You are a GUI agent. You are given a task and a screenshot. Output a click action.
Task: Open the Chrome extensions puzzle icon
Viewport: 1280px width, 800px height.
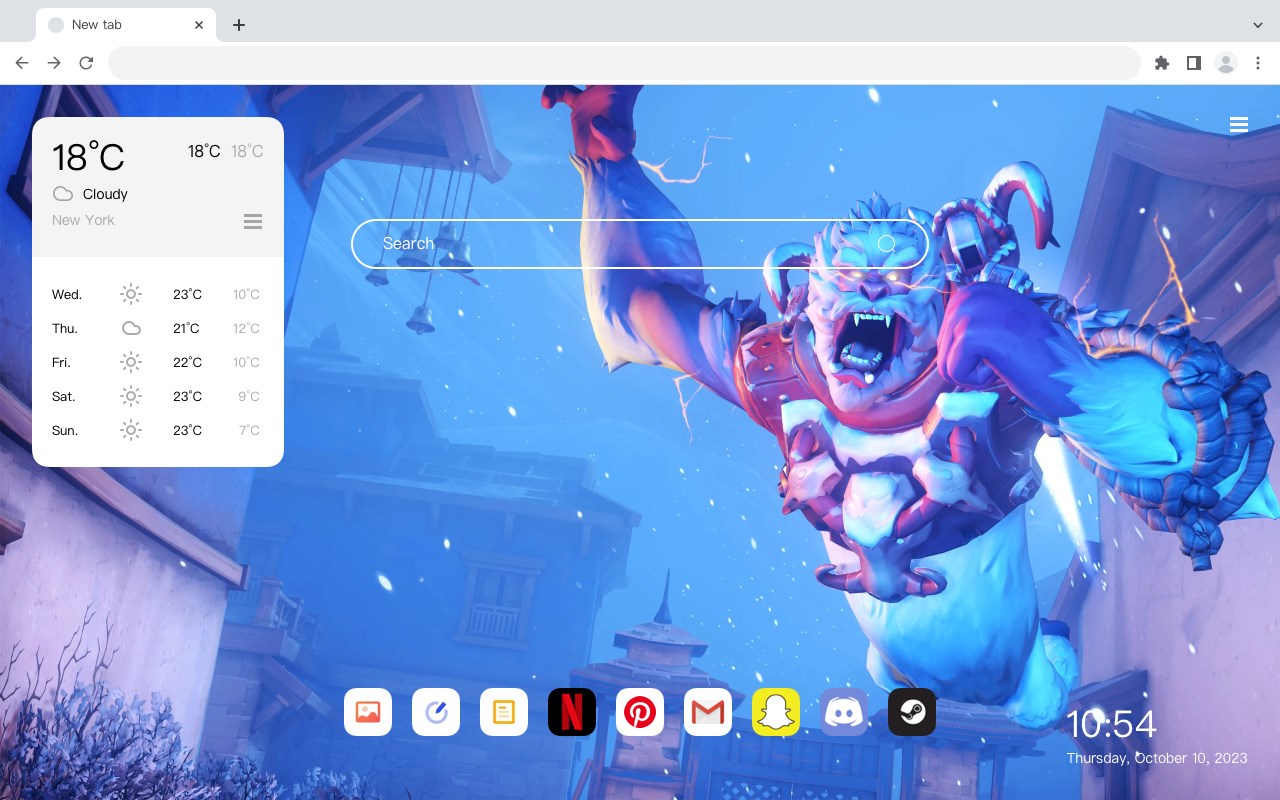point(1161,63)
